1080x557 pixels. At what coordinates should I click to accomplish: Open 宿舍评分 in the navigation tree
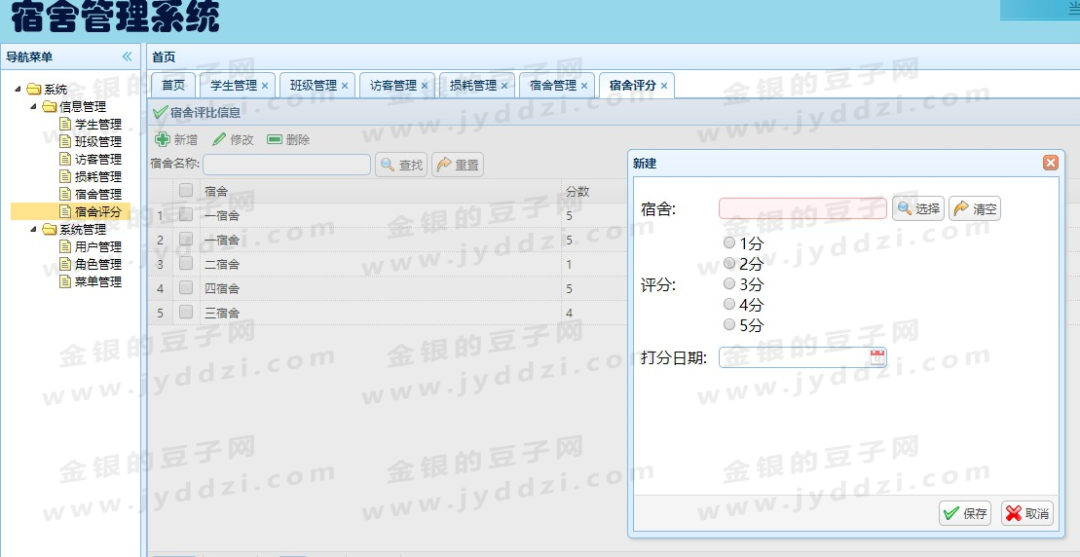click(98, 212)
